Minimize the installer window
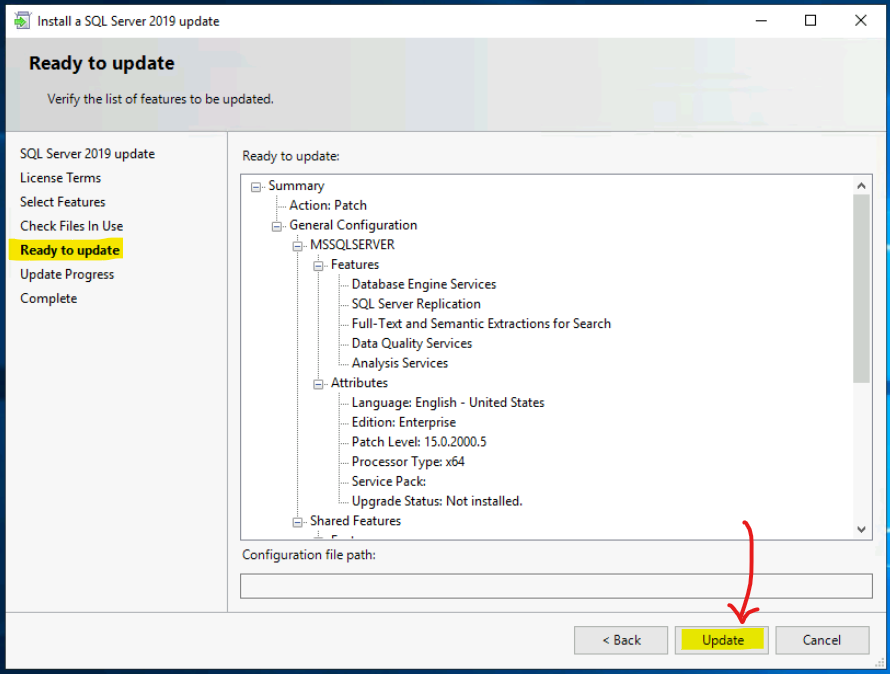 pyautogui.click(x=761, y=21)
